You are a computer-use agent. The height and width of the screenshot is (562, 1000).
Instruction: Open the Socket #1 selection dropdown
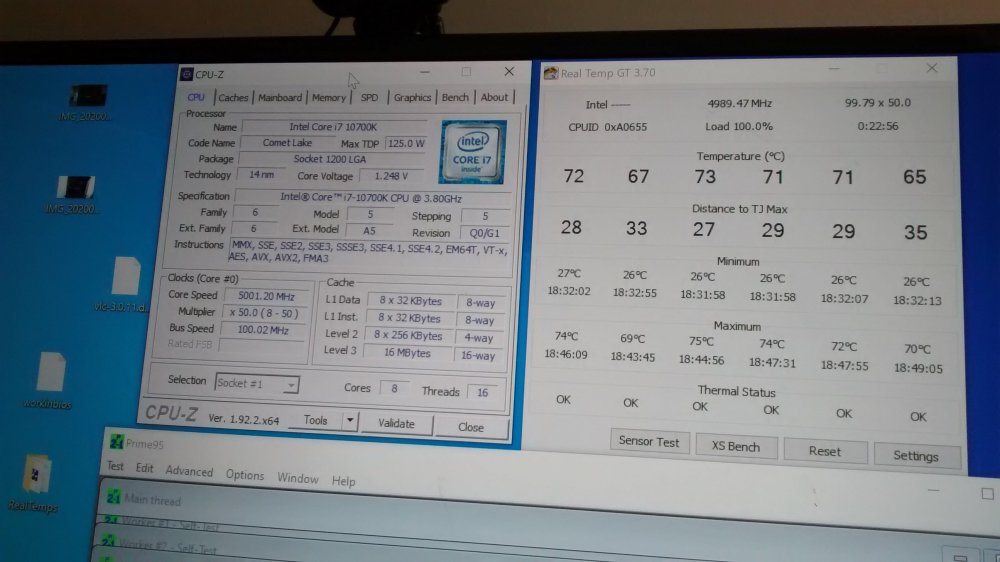pyautogui.click(x=257, y=383)
